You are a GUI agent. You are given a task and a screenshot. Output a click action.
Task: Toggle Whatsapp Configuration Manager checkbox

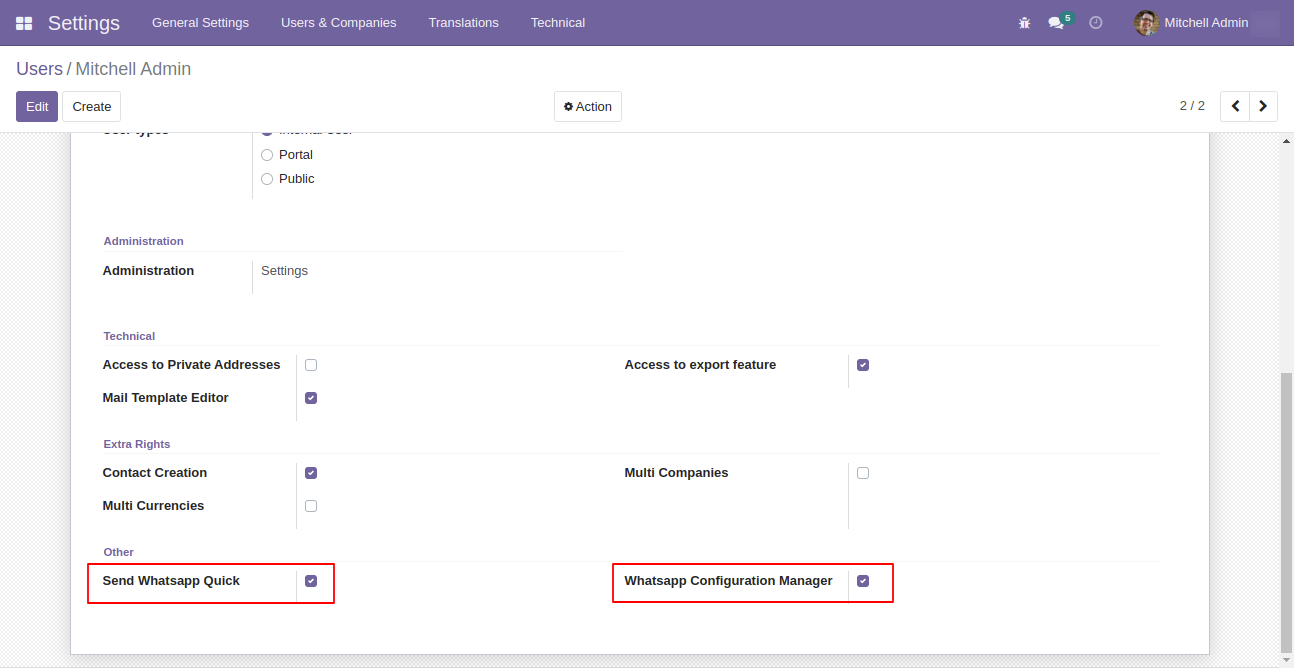863,581
